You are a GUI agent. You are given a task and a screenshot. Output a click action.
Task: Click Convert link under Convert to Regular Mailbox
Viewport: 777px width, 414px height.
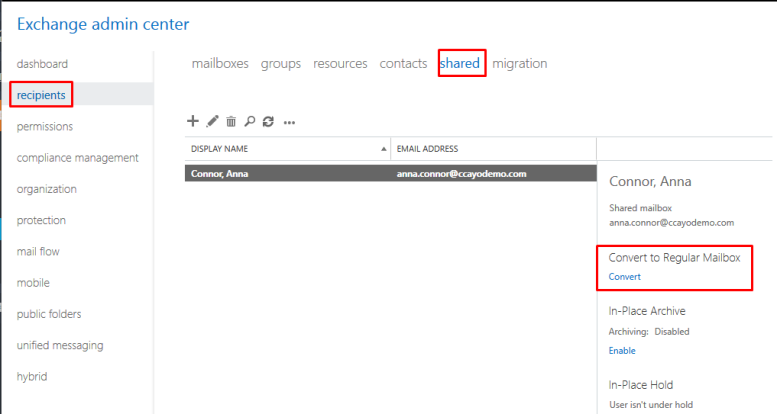[x=624, y=277]
